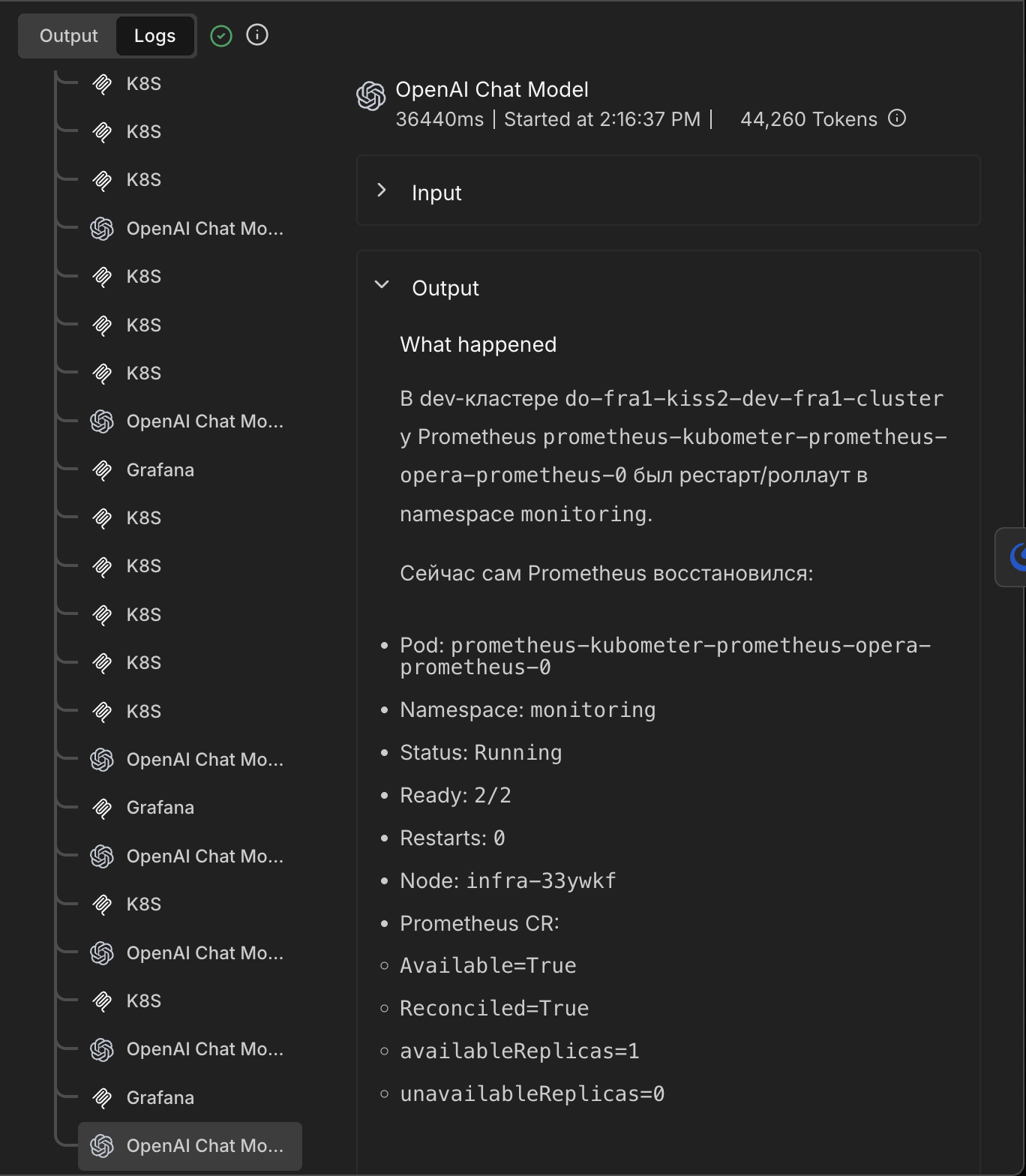Viewport: 1026px width, 1176px height.
Task: Click the "36440ms" duration value
Action: [439, 119]
